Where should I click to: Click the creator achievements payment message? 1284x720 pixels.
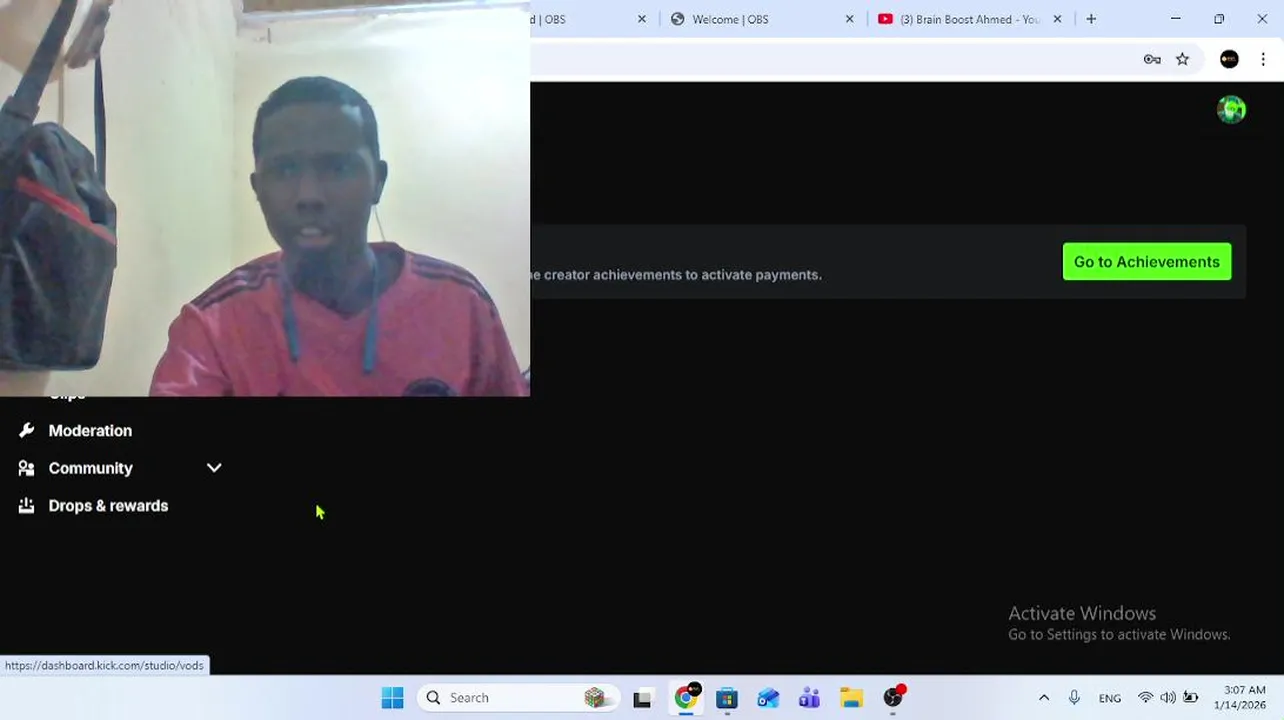click(676, 275)
